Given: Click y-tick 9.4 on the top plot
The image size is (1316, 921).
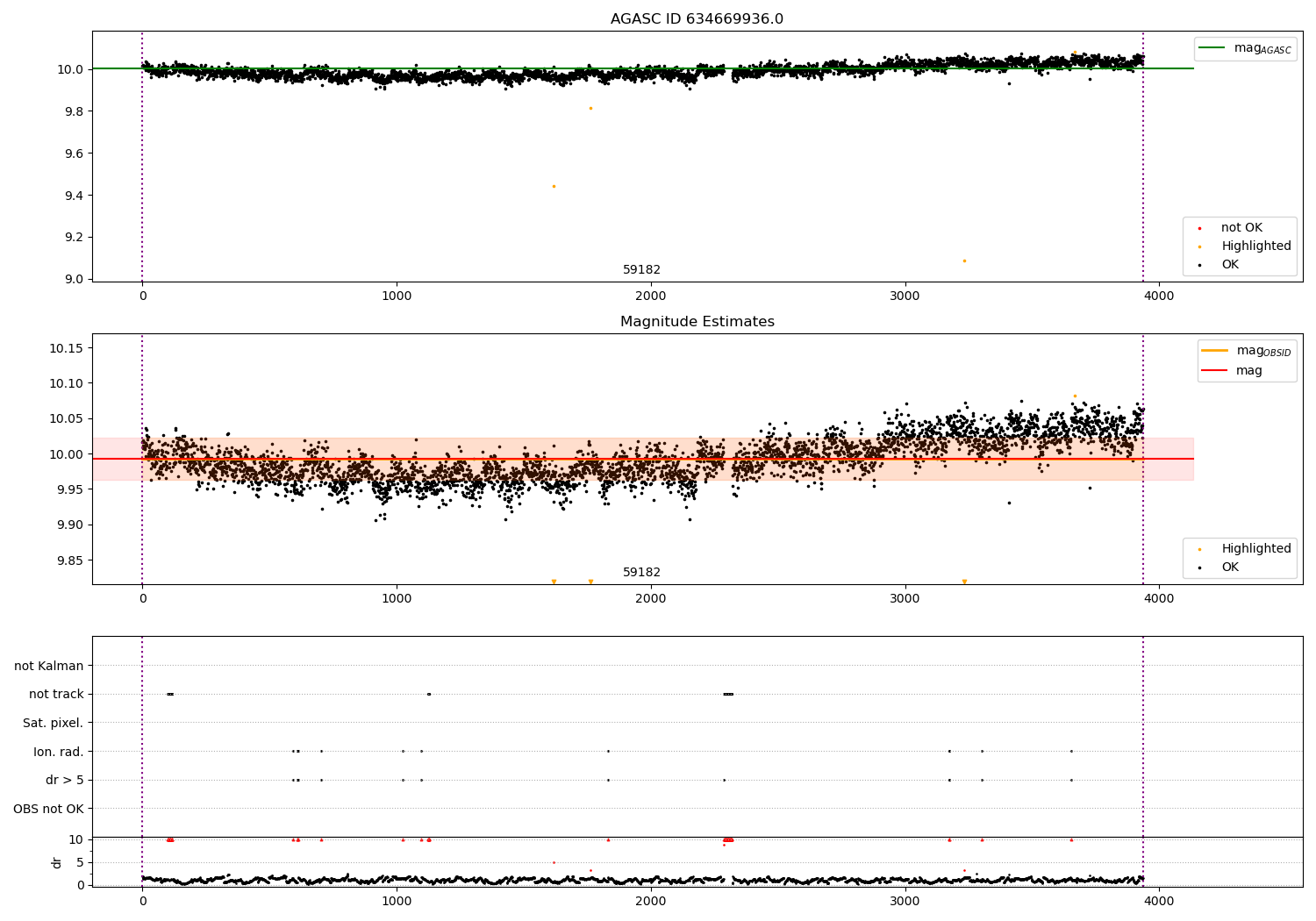Looking at the screenshot, I should pyautogui.click(x=75, y=196).
